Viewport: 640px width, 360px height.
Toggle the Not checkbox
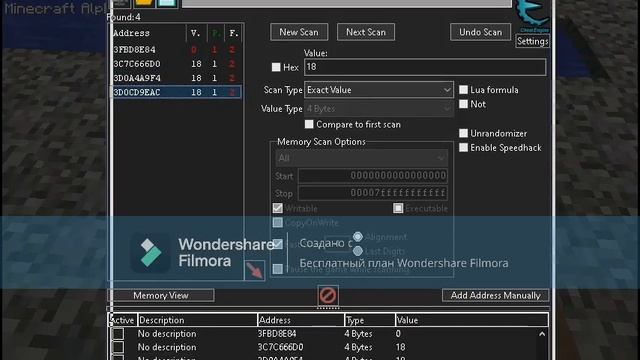coord(463,104)
